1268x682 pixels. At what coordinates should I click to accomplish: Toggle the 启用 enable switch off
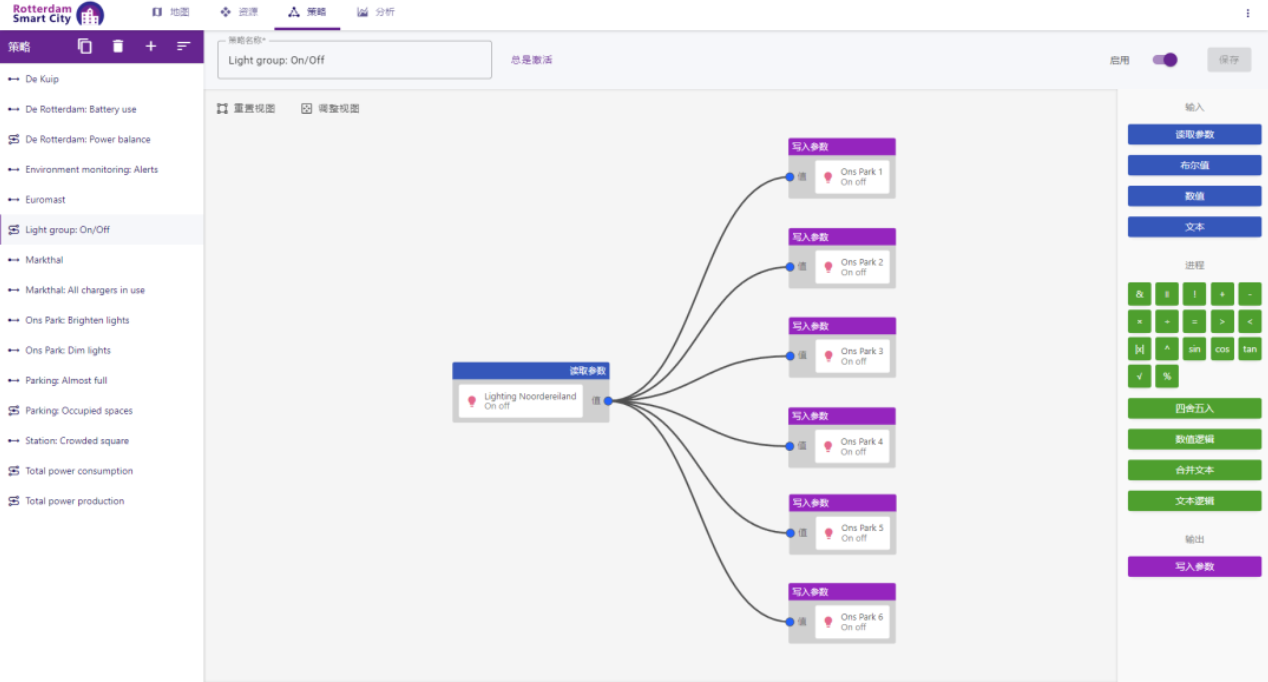pos(1165,60)
